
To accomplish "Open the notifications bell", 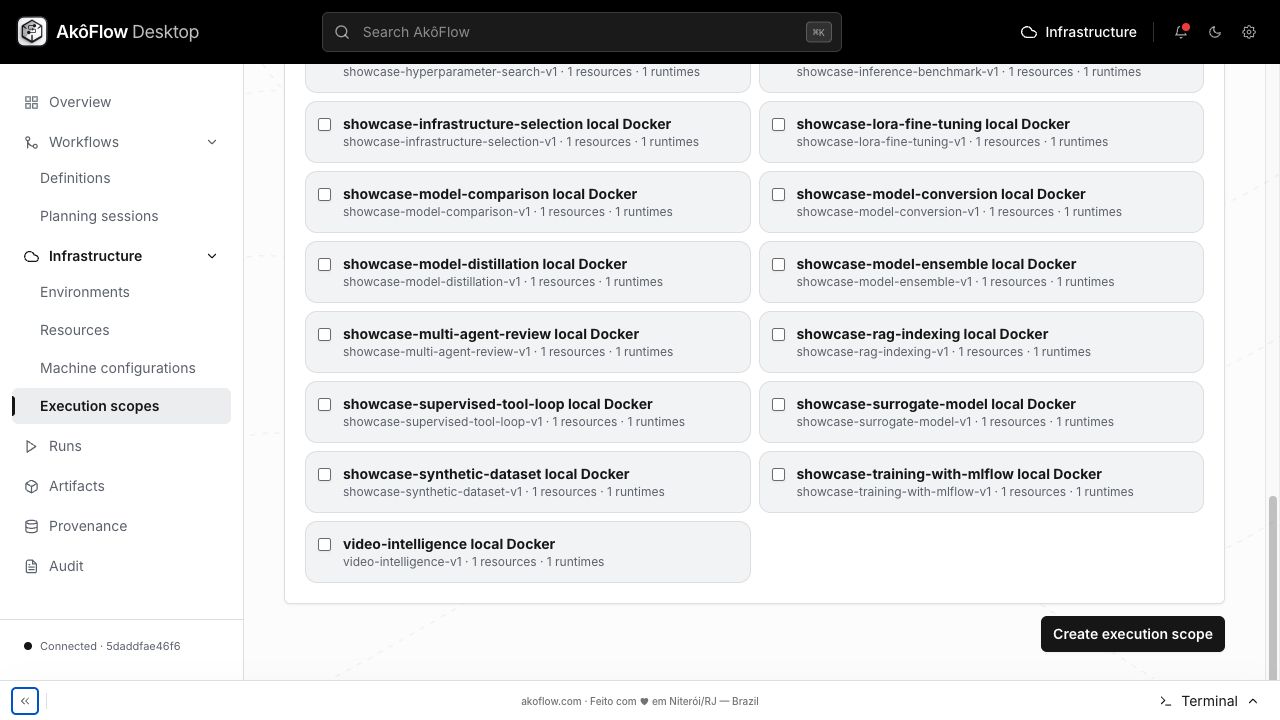I will coord(1181,32).
